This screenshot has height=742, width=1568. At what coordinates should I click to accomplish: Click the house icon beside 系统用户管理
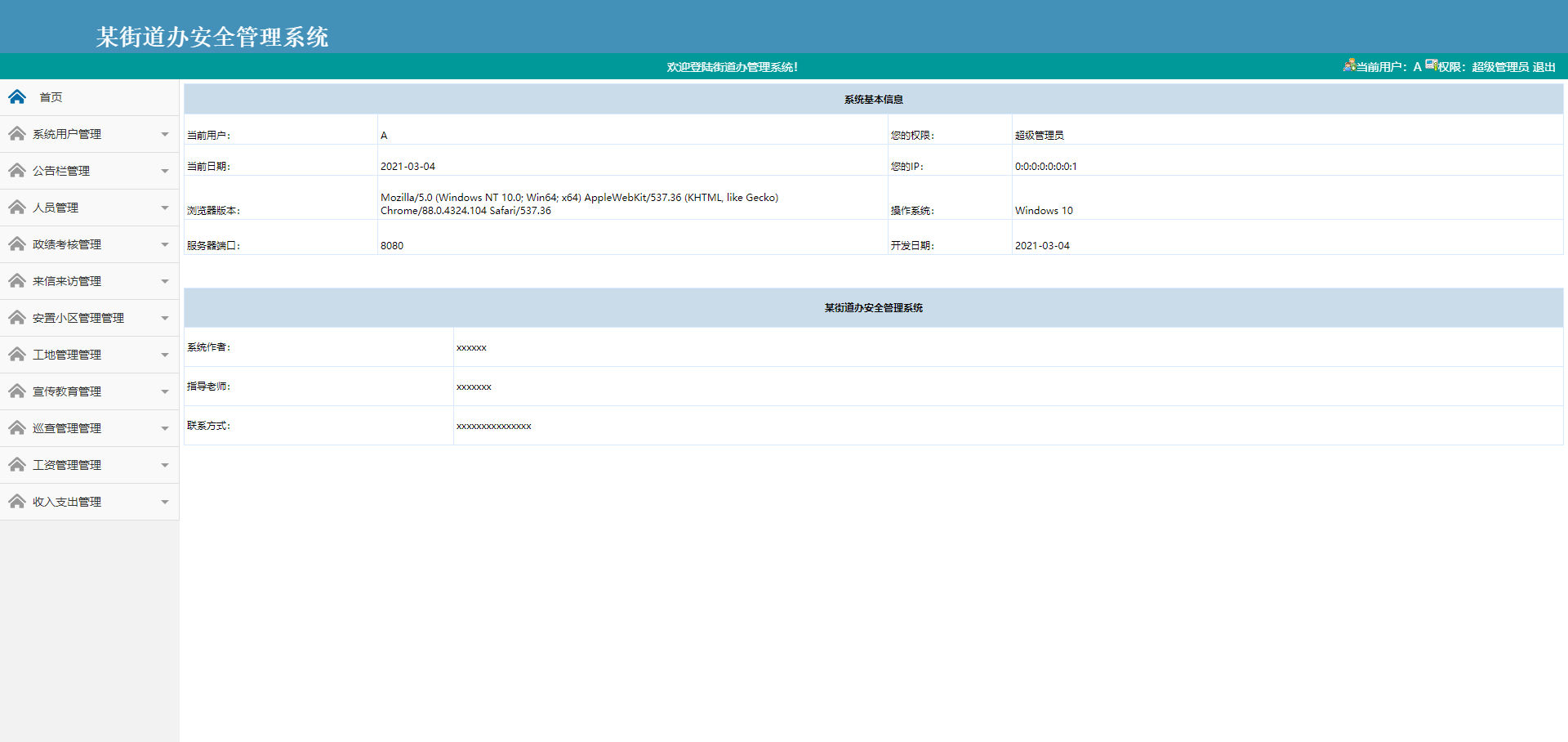(x=17, y=134)
